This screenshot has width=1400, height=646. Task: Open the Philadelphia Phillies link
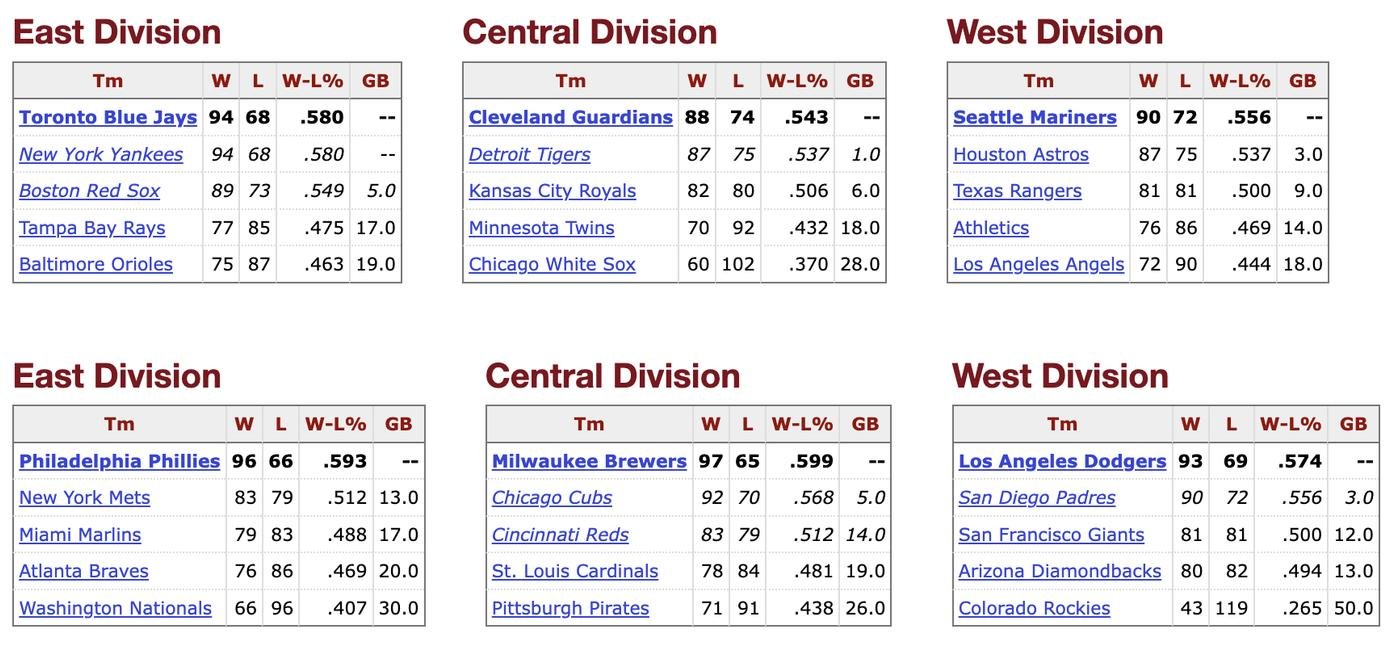click(x=119, y=461)
